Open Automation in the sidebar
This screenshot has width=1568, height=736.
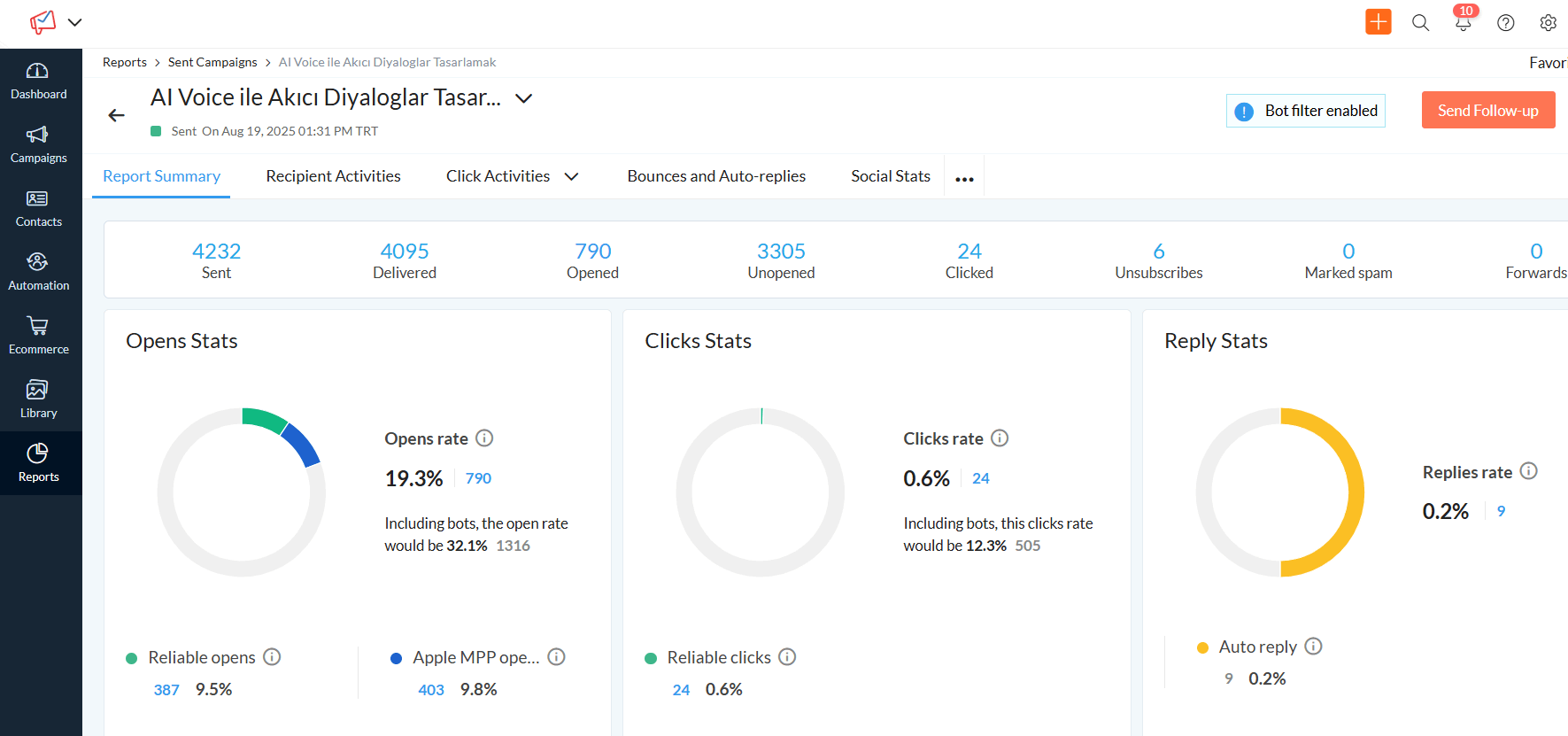(38, 273)
